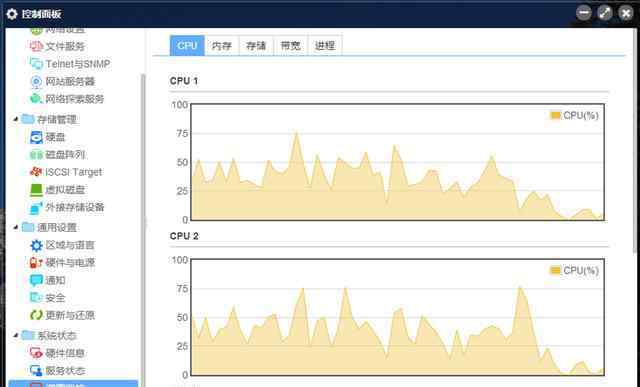640x387 pixels.
Task: Select the 网站服务器 icon
Action: 36,81
